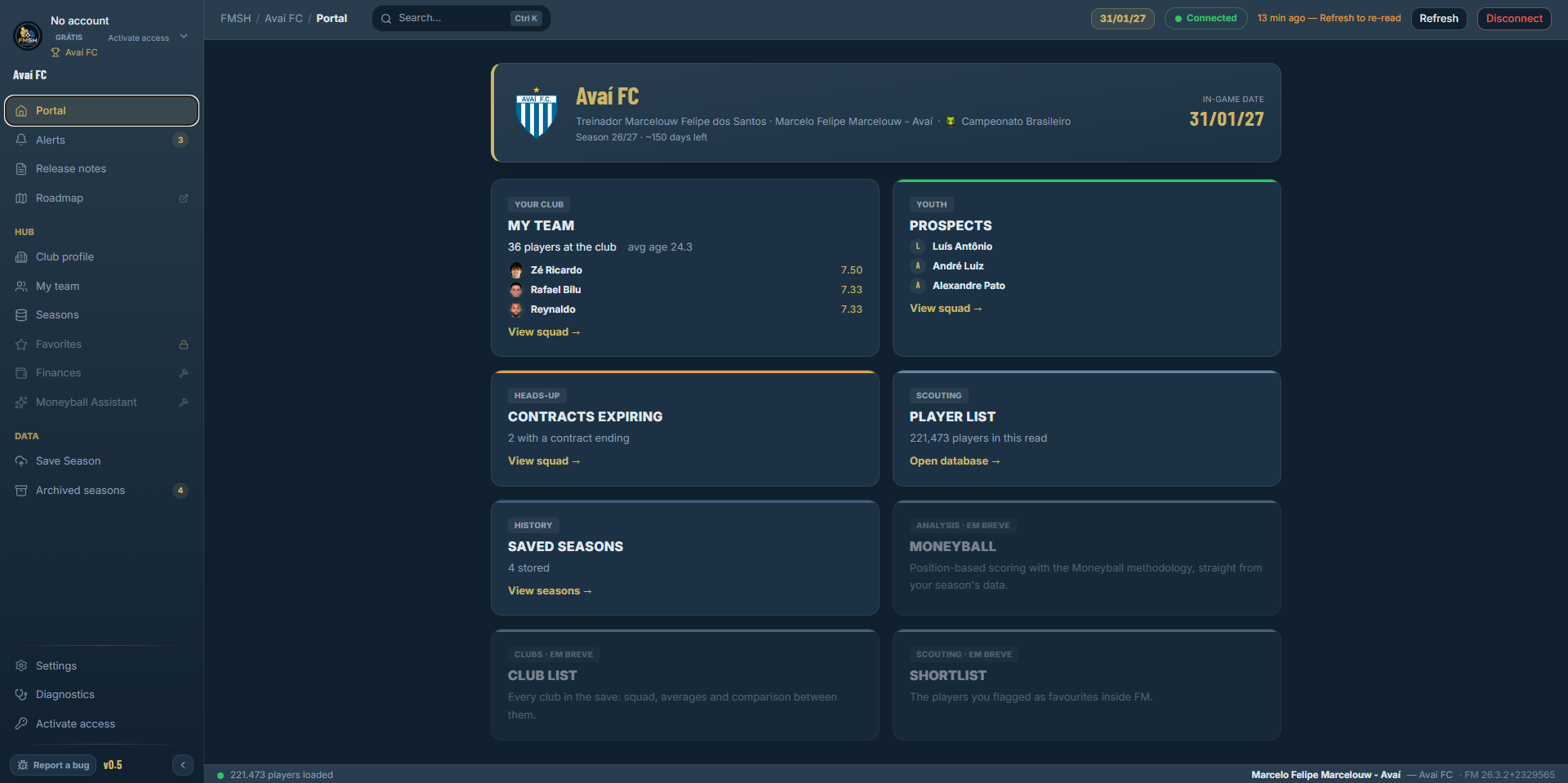This screenshot has height=783, width=1568.
Task: Click the Settings gear icon
Action: 21,666
